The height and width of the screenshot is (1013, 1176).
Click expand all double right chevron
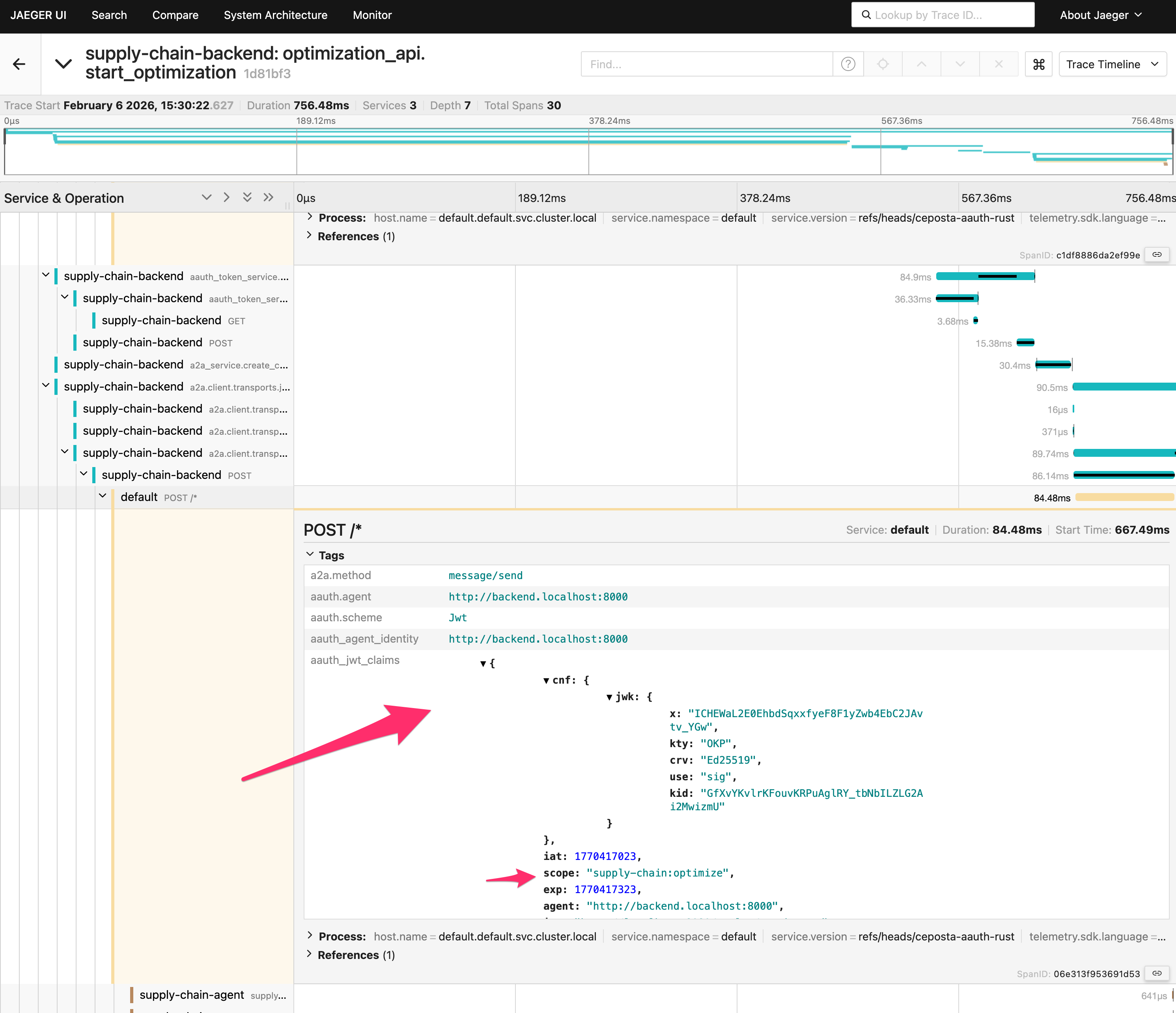click(x=269, y=197)
